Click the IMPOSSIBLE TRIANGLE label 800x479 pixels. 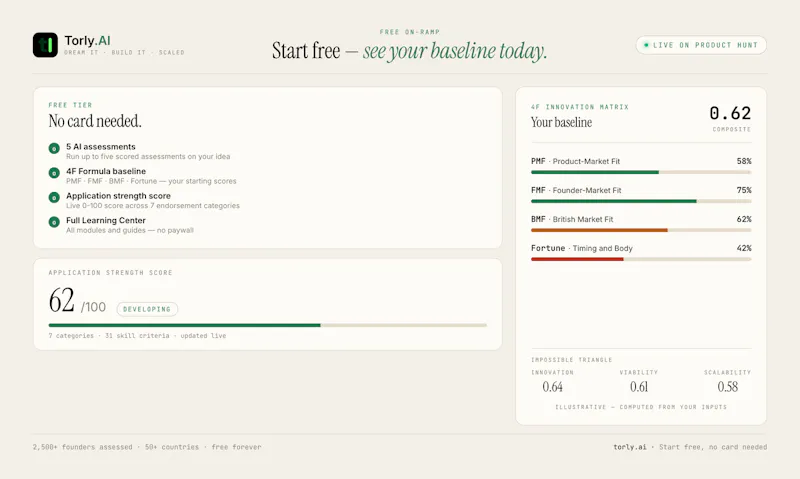pos(571,360)
